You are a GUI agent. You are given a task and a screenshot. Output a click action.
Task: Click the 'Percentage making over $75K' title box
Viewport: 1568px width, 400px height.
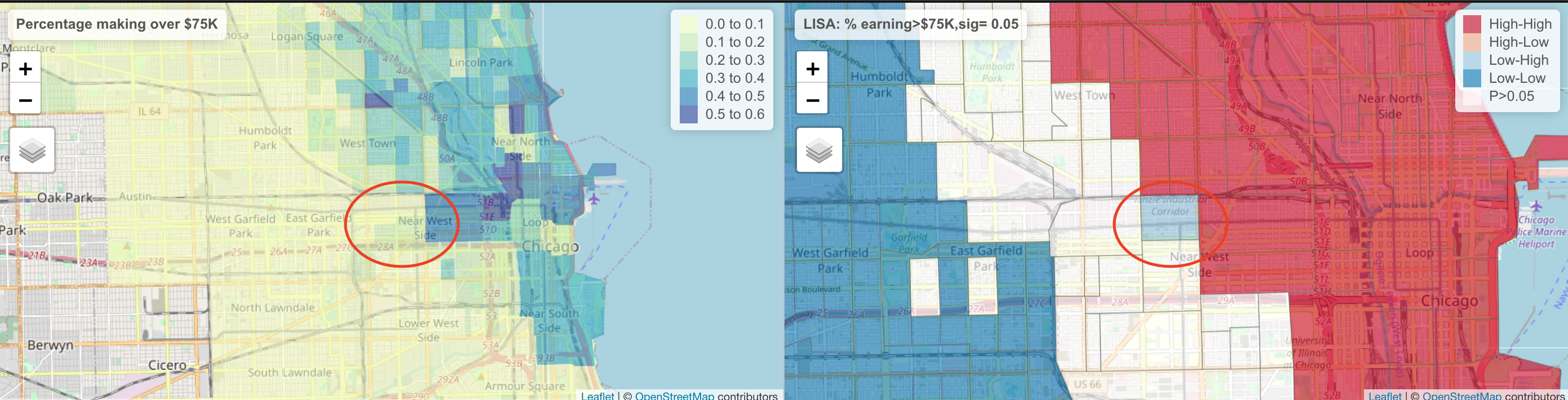[x=117, y=24]
